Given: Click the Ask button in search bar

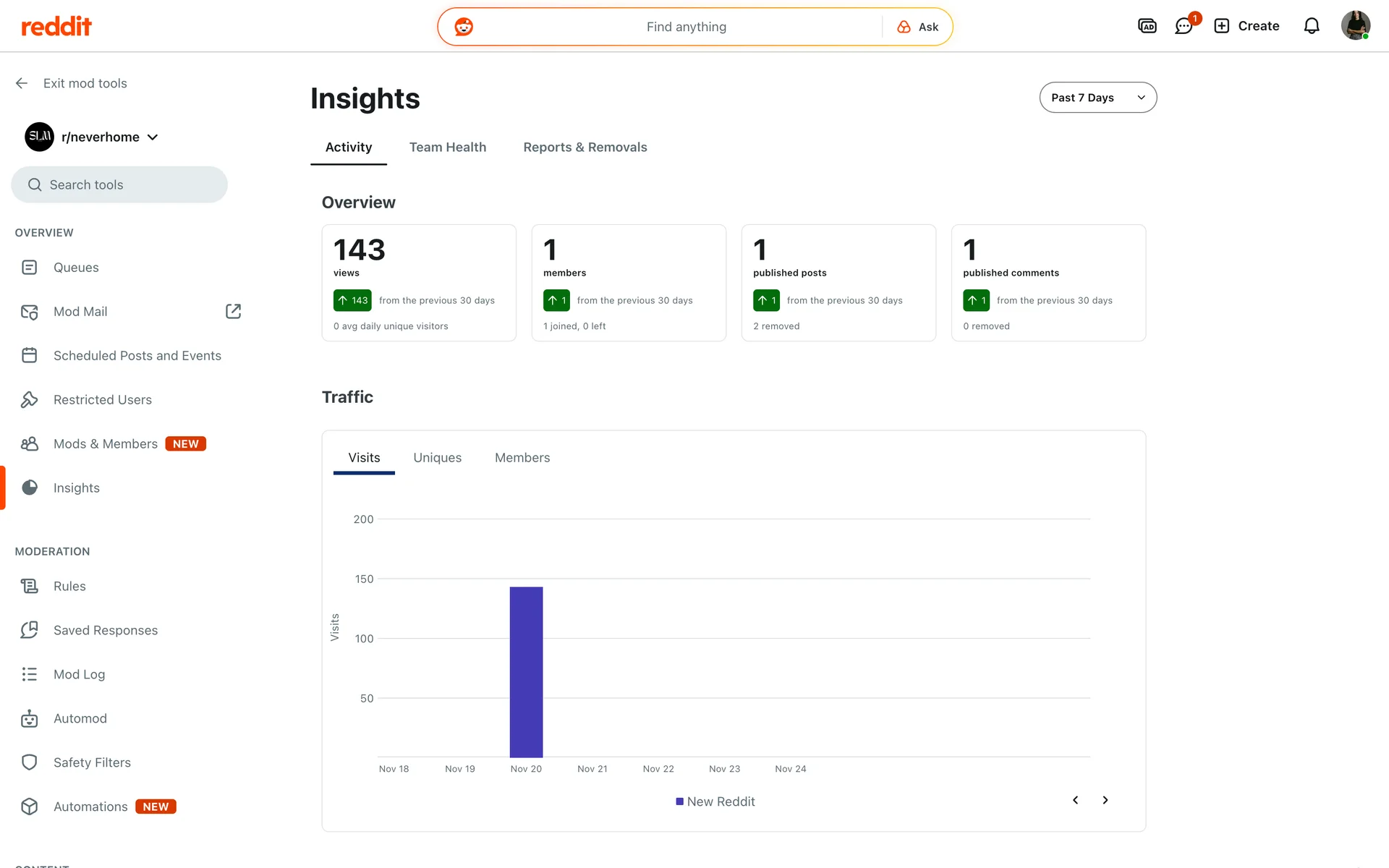Looking at the screenshot, I should pyautogui.click(x=918, y=27).
